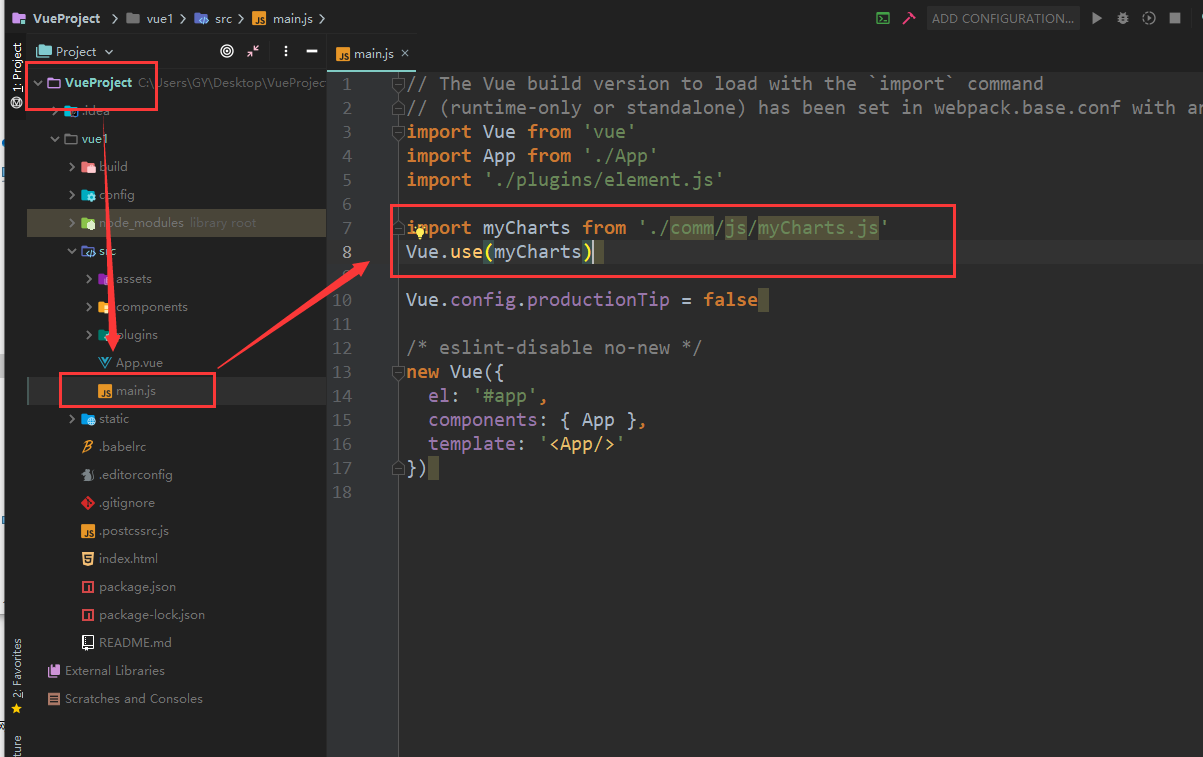Collapse the vue1 folder arrow
The height and width of the screenshot is (757, 1203).
pyautogui.click(x=56, y=139)
